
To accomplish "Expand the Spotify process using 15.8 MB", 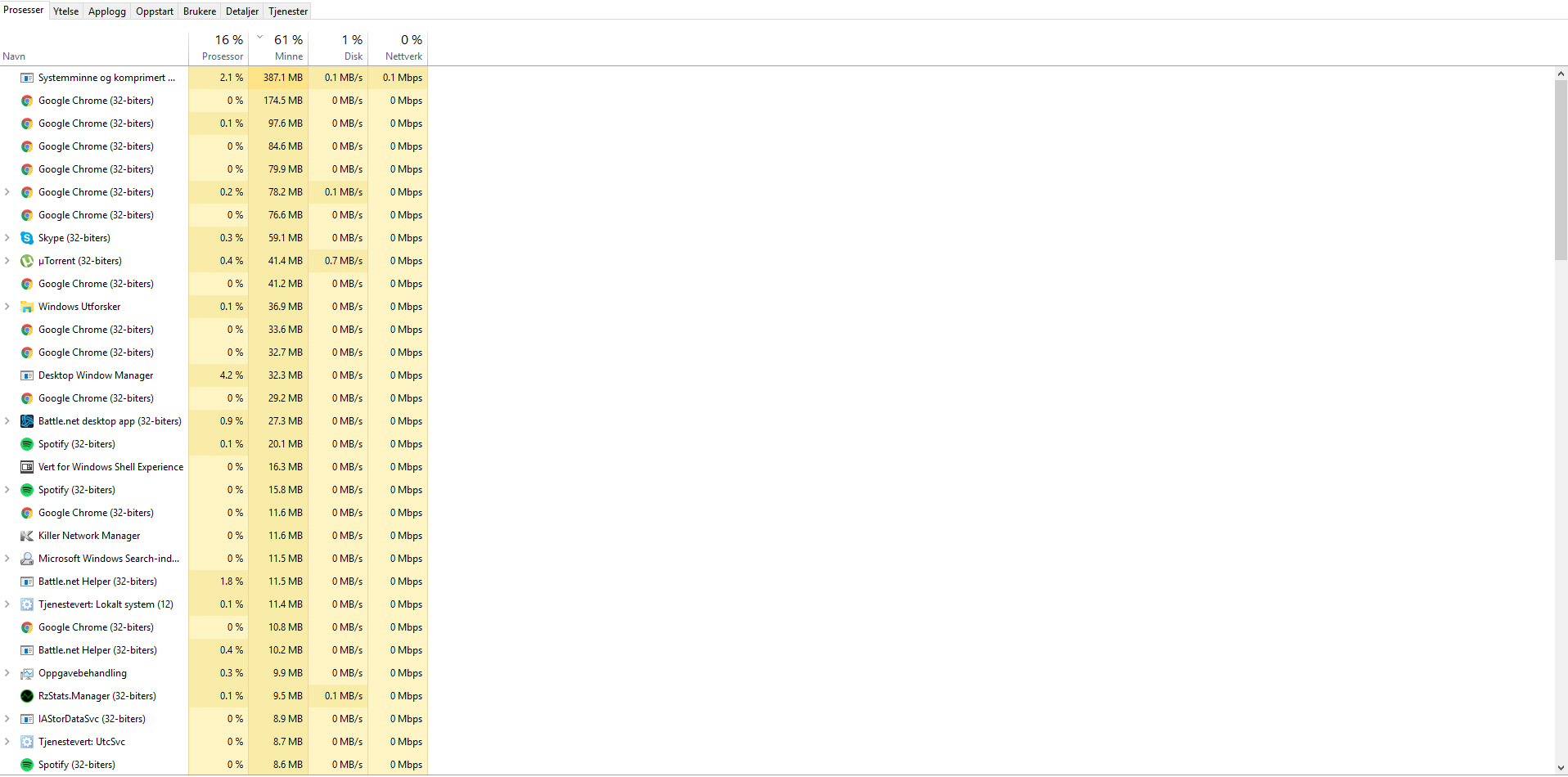I will tap(7, 490).
